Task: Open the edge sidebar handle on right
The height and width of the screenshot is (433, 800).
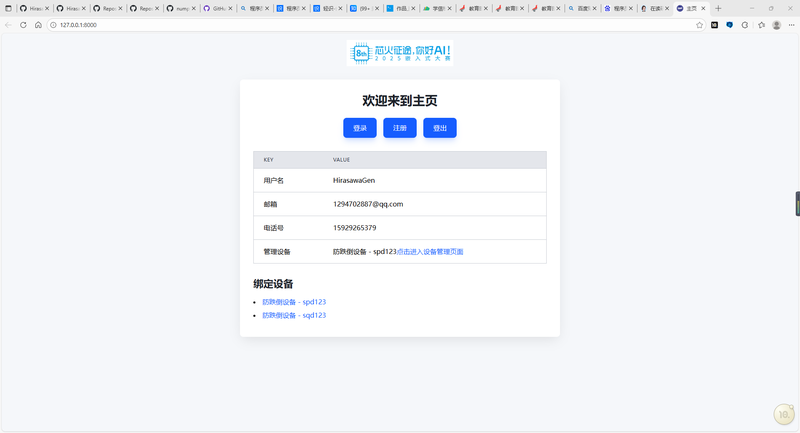Action: pyautogui.click(x=797, y=203)
